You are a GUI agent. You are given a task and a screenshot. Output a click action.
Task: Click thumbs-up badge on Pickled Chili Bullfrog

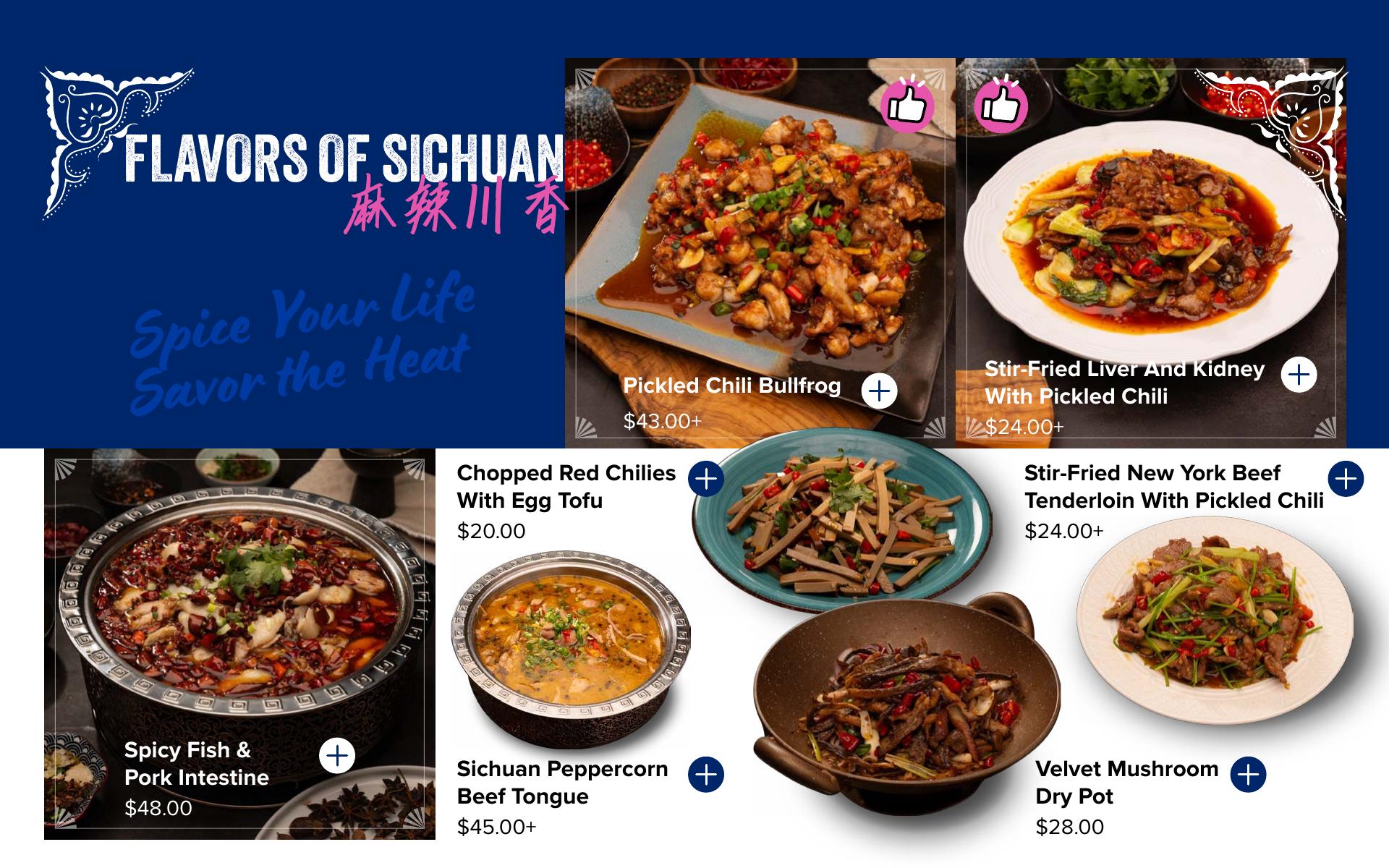(x=907, y=106)
